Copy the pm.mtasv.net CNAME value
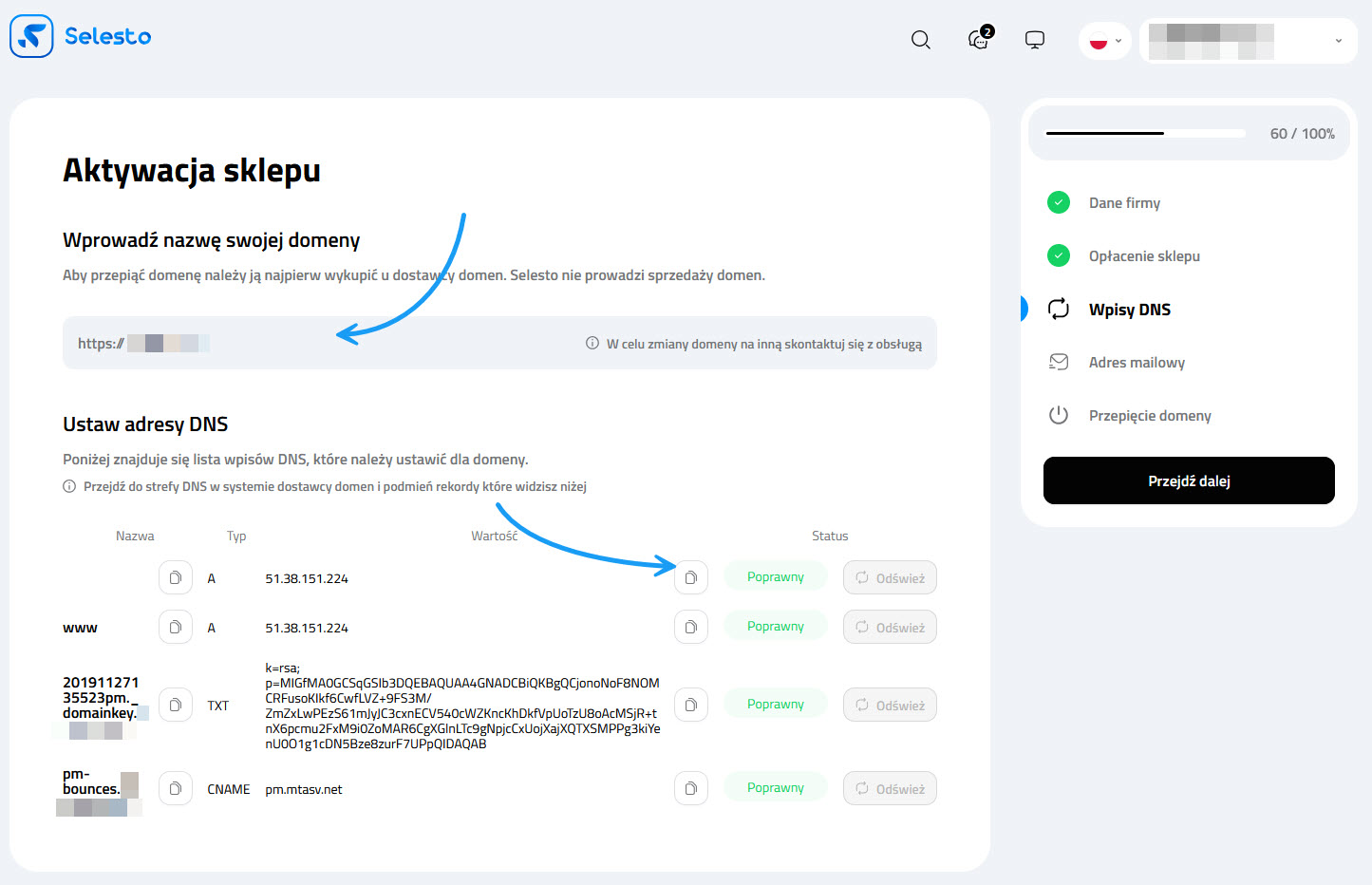 point(690,788)
